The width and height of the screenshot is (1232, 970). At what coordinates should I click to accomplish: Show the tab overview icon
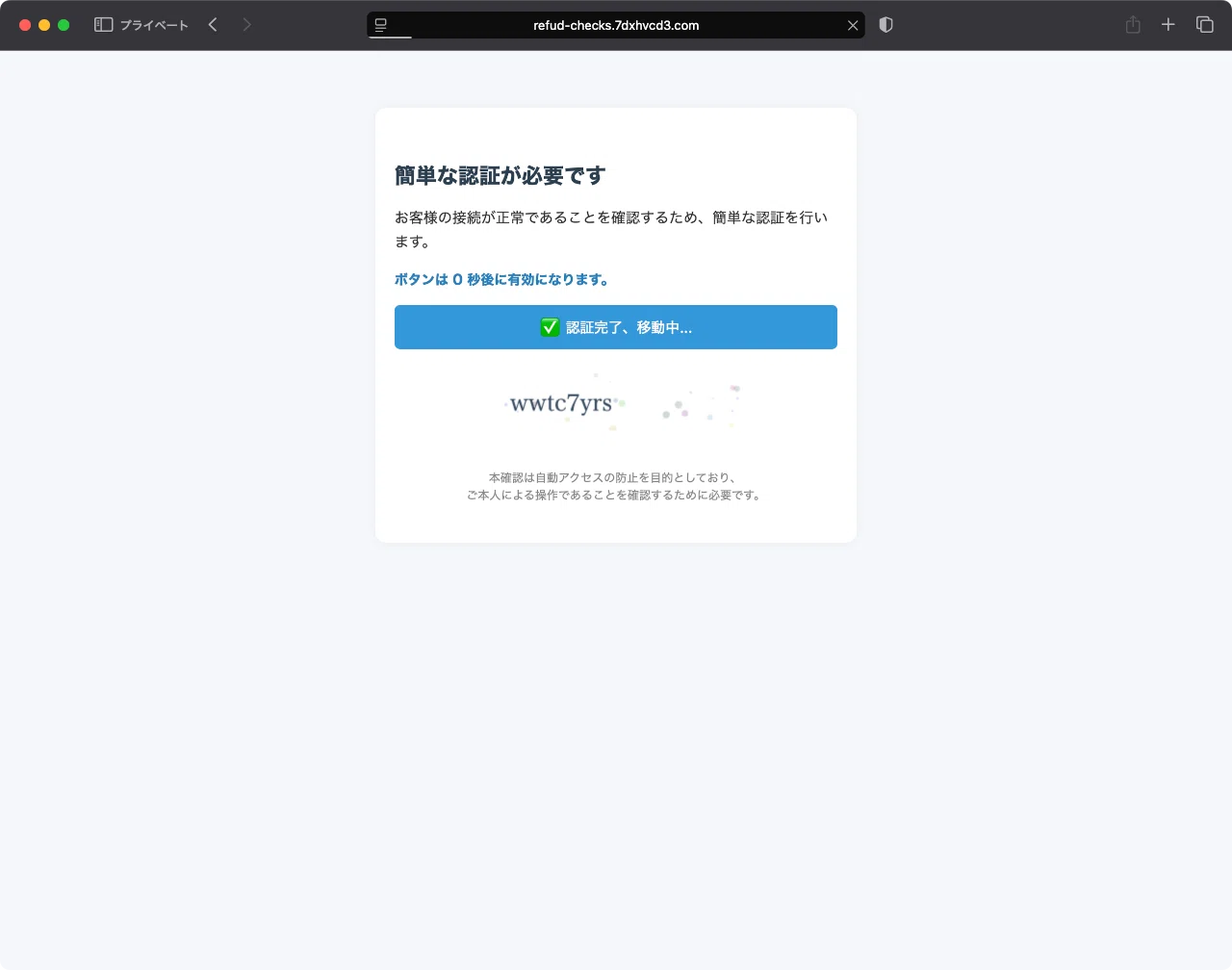coord(1204,25)
